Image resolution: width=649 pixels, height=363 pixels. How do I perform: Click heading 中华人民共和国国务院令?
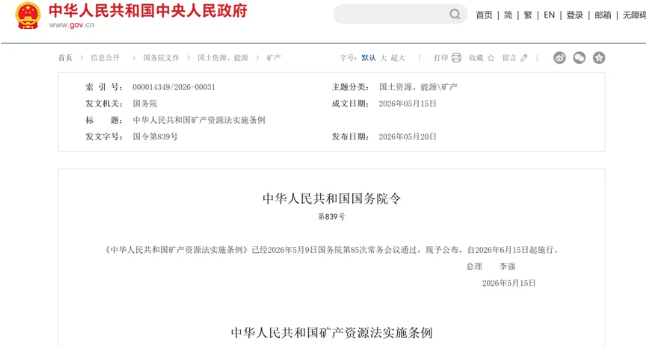pos(332,199)
